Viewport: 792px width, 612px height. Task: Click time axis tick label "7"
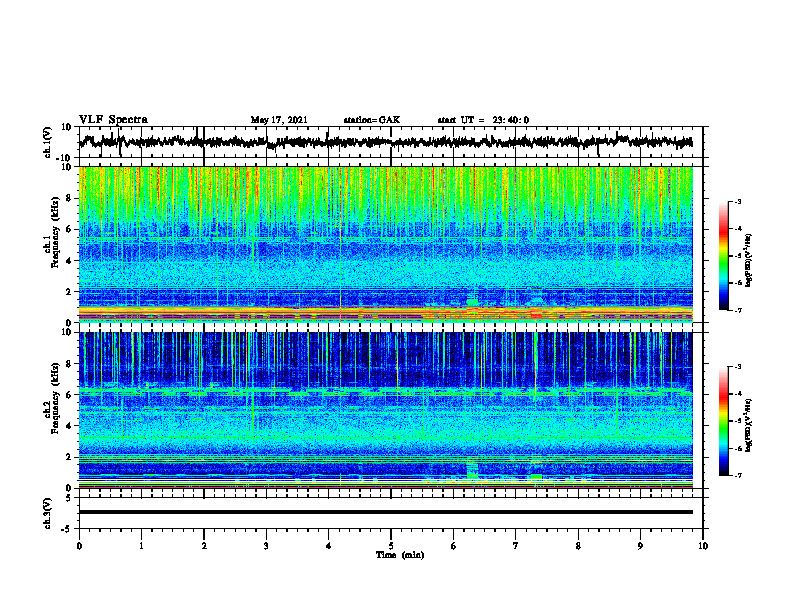click(x=516, y=546)
